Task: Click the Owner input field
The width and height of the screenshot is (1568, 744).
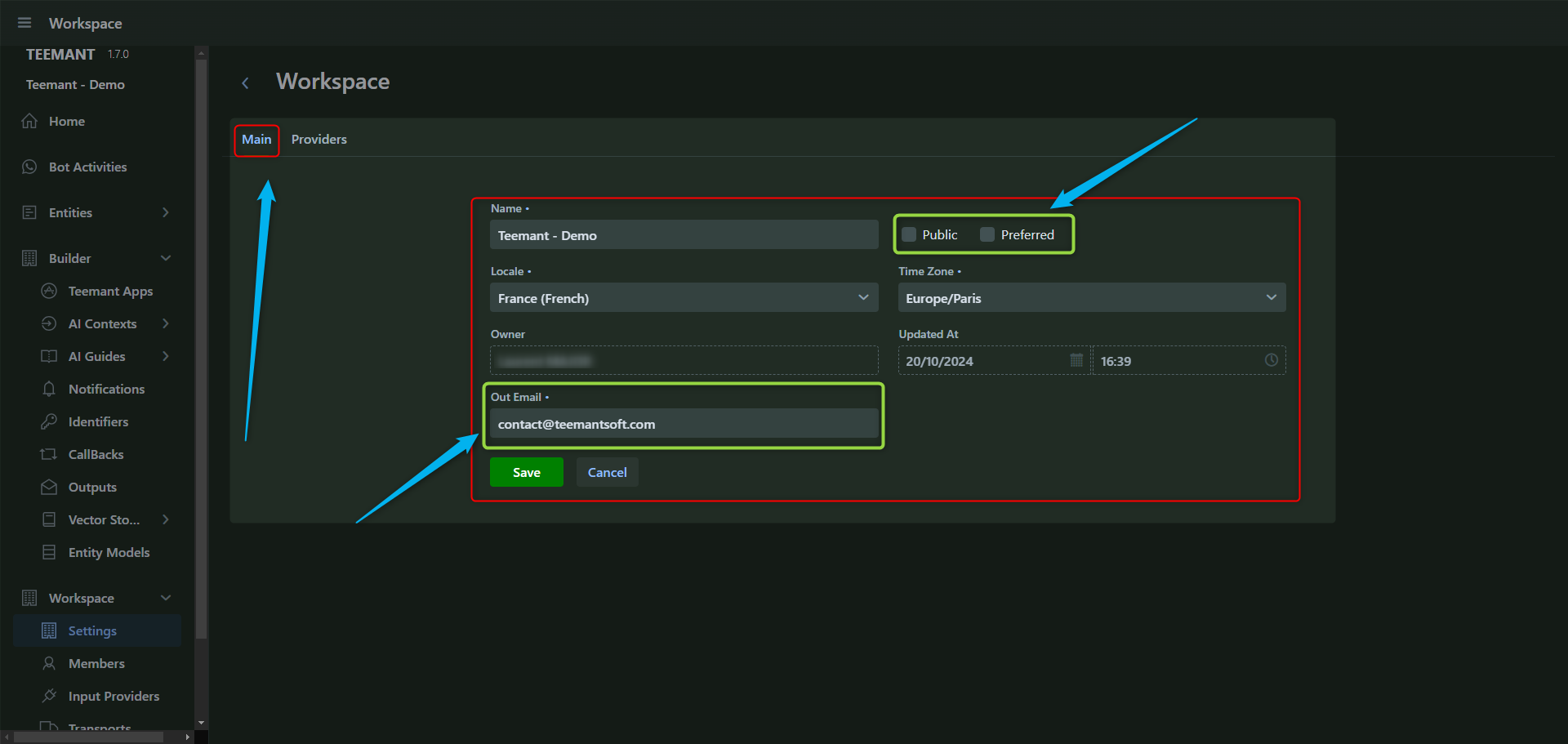Action: [684, 360]
